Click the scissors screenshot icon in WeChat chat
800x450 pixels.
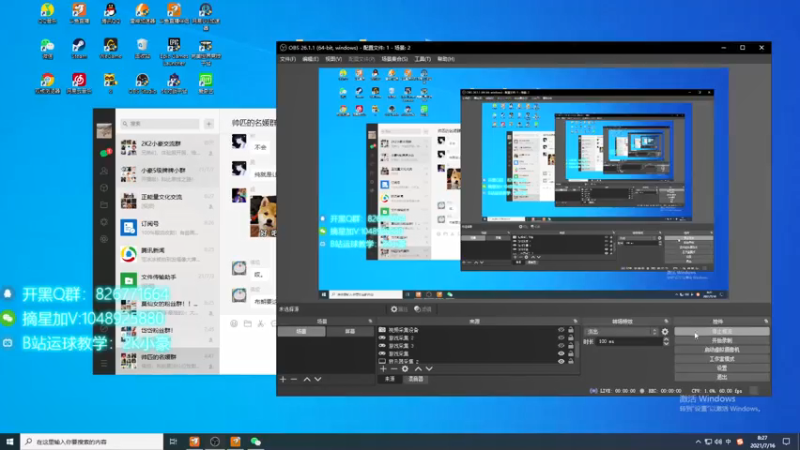click(261, 323)
